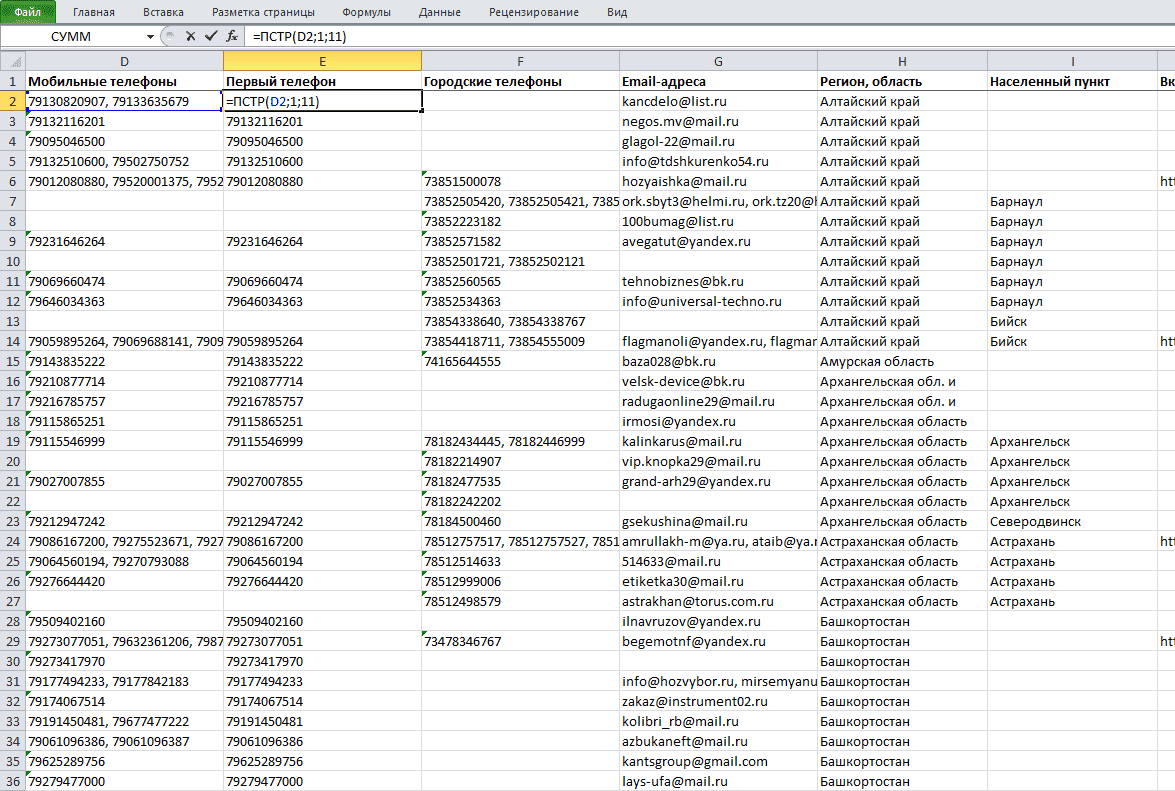Open the Рецензирование tab
Screen dimensions: 1175x791
tap(534, 12)
